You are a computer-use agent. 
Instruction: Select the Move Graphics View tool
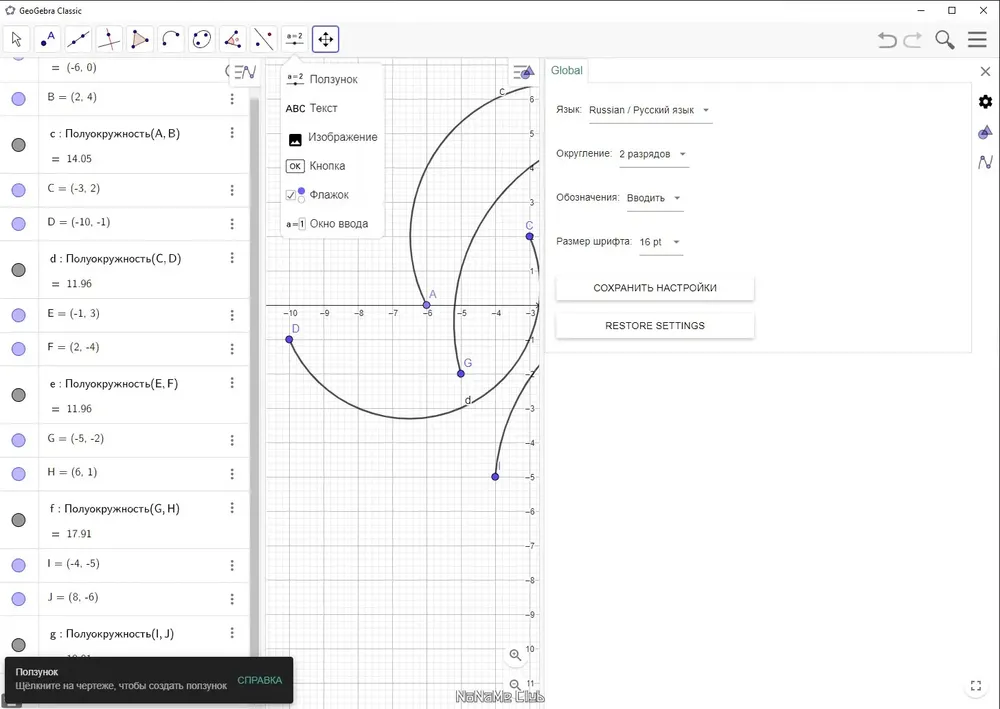tap(325, 40)
